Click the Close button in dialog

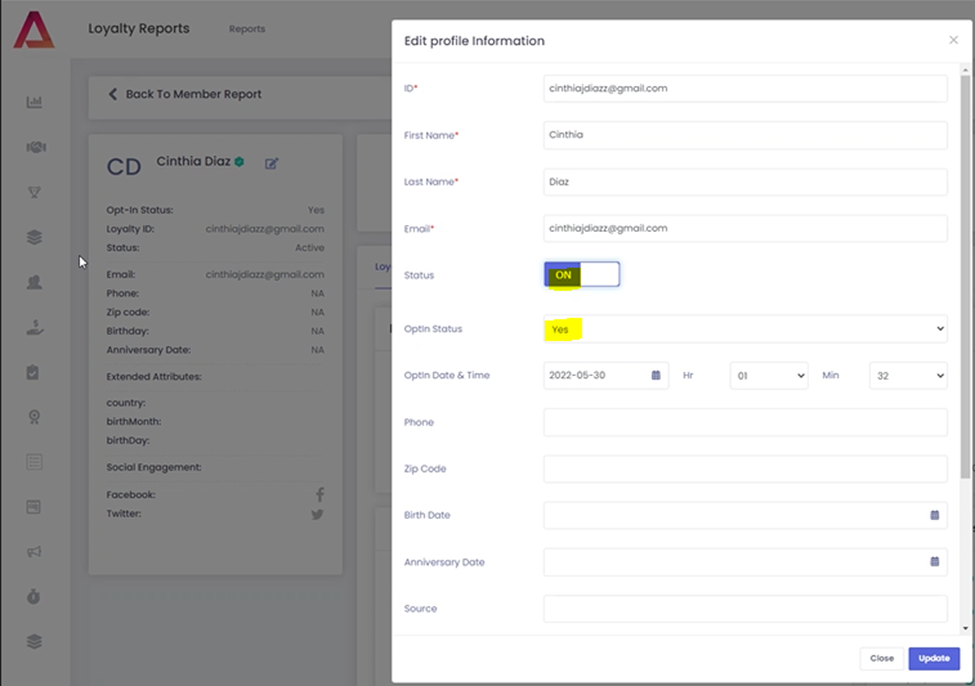882,659
